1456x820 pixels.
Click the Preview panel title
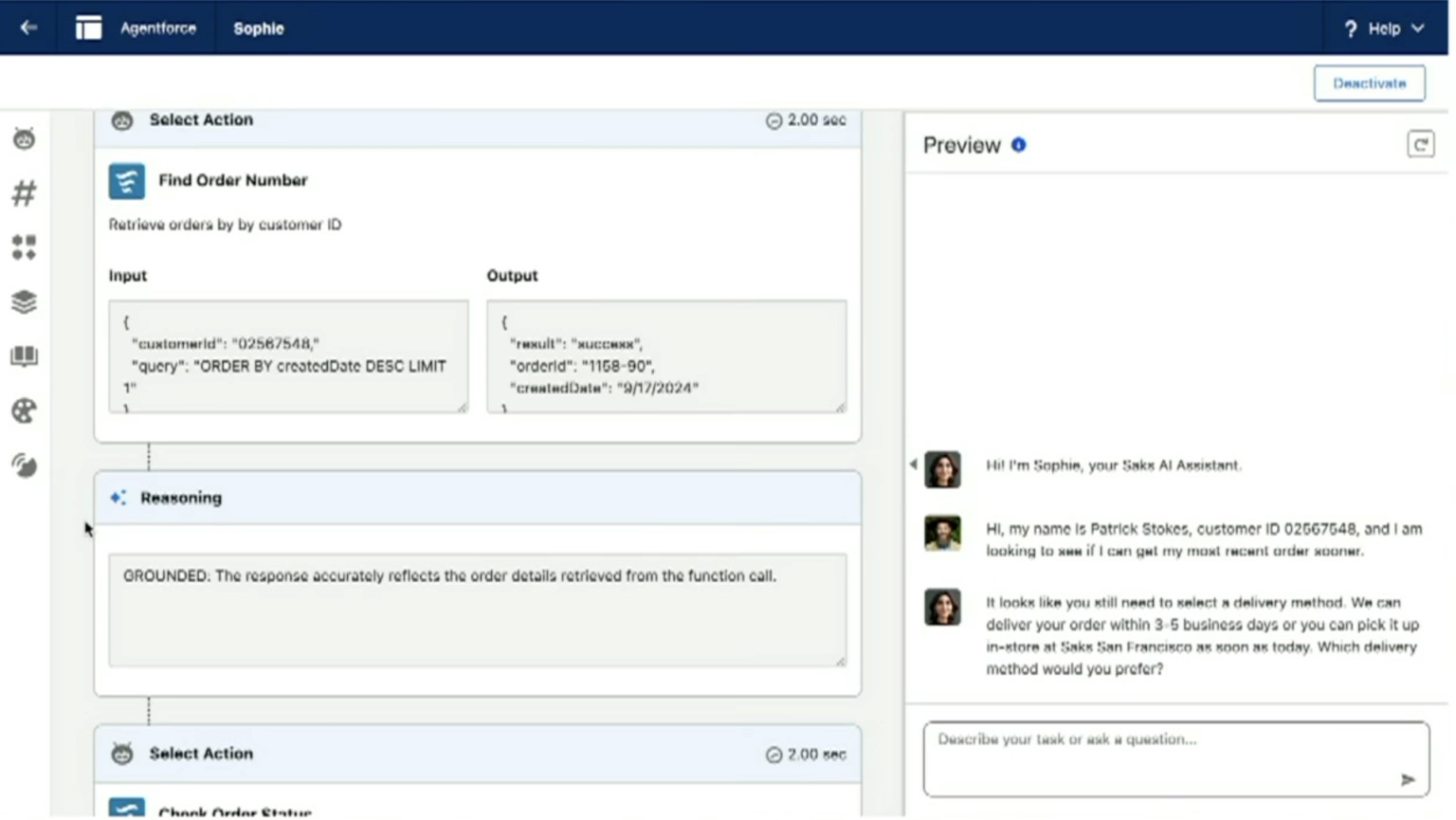962,145
